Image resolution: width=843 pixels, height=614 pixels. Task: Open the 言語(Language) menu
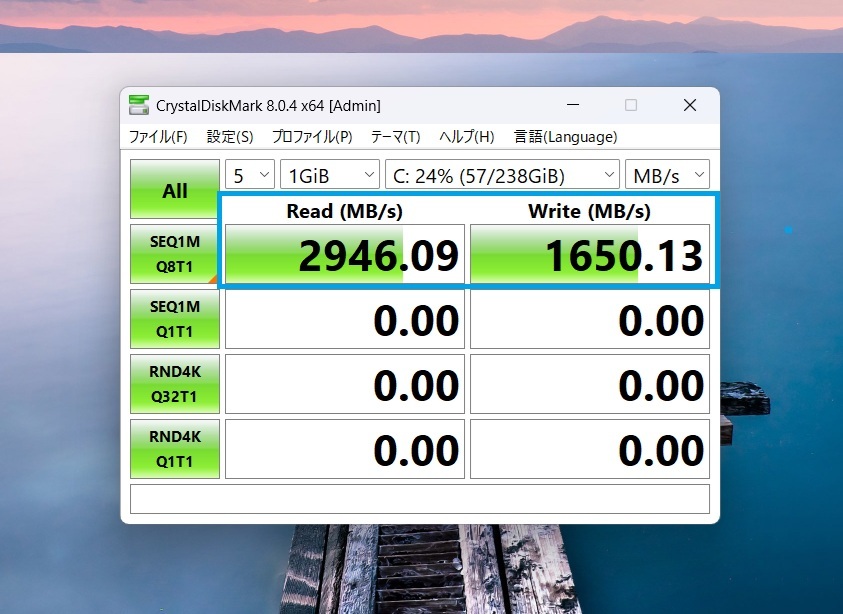tap(565, 137)
